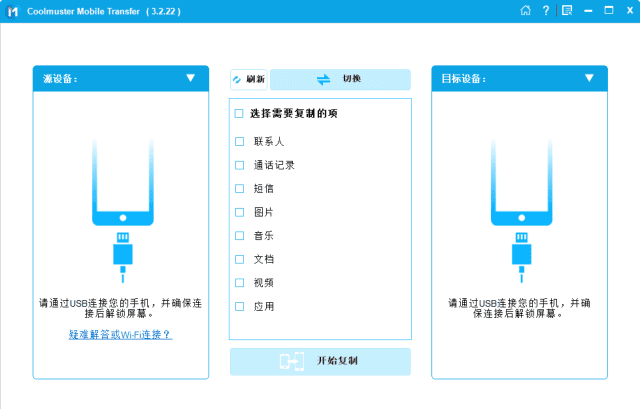
Task: Click the 开始复制 start copy button
Action: [320, 361]
